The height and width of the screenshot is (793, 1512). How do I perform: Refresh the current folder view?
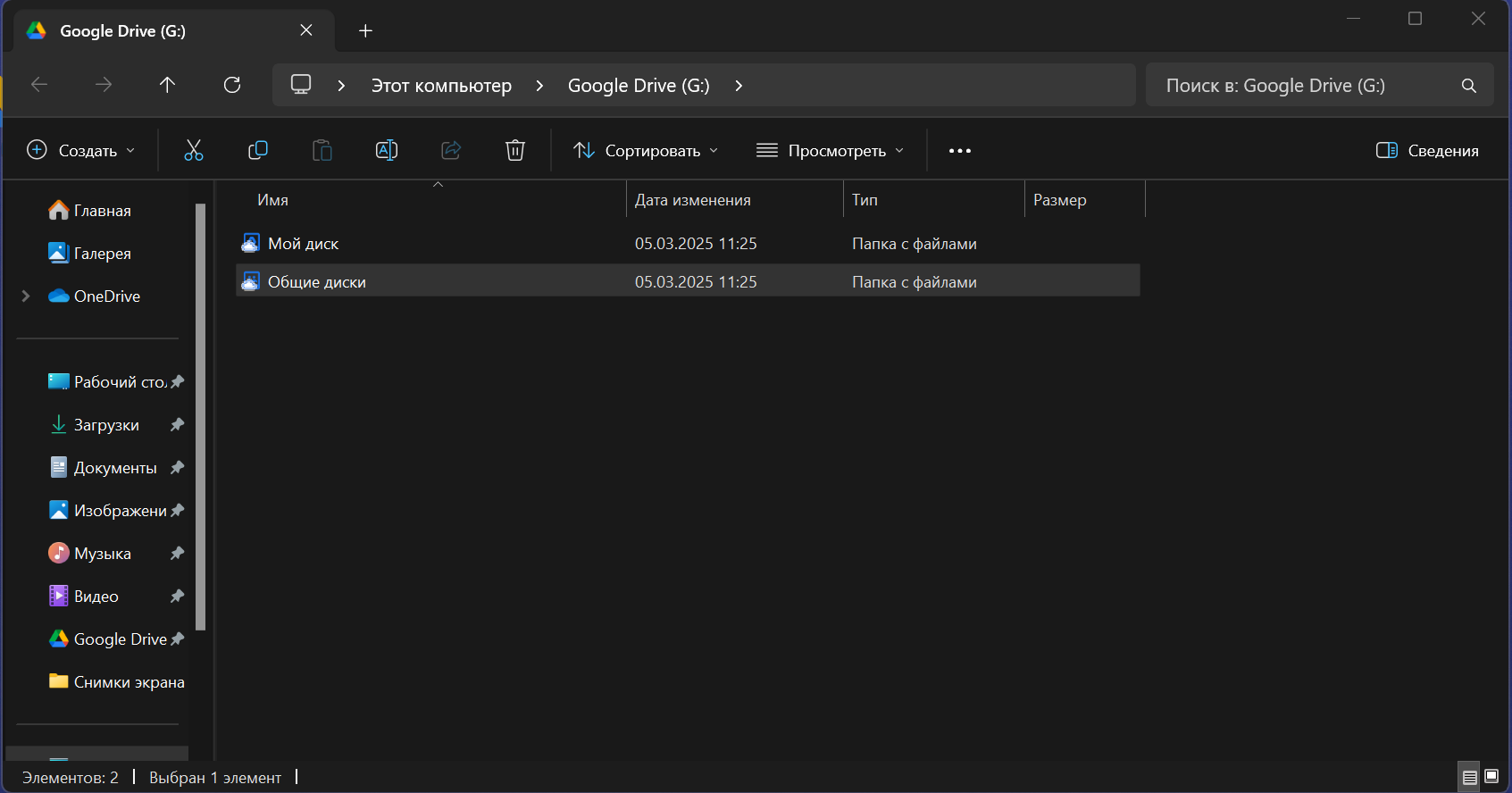tap(232, 85)
